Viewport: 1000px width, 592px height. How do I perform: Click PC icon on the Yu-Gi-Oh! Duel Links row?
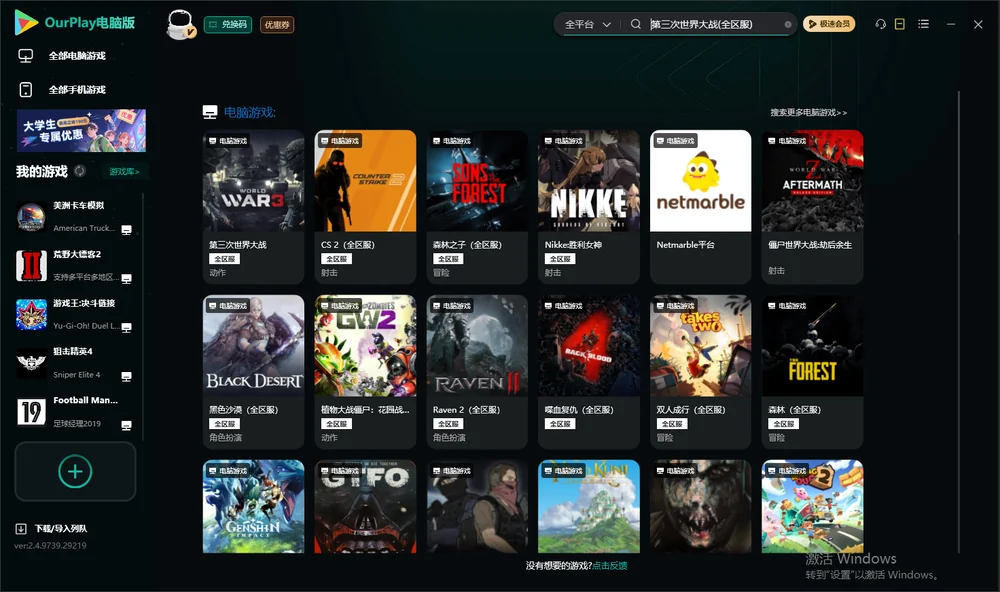click(x=126, y=327)
